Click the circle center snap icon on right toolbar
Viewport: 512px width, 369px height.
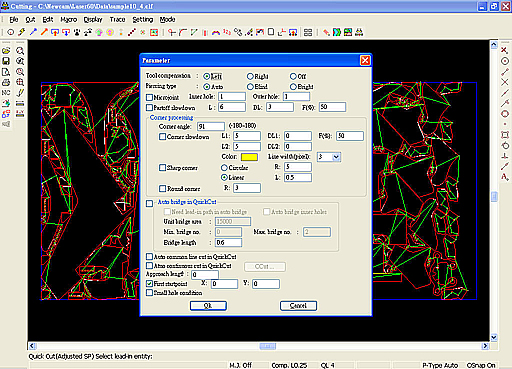point(505,61)
